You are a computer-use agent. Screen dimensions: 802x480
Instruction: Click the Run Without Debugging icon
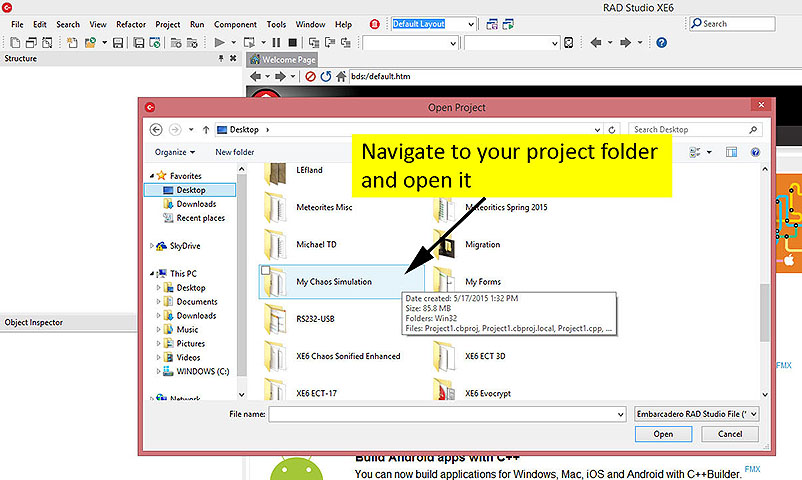tap(249, 42)
